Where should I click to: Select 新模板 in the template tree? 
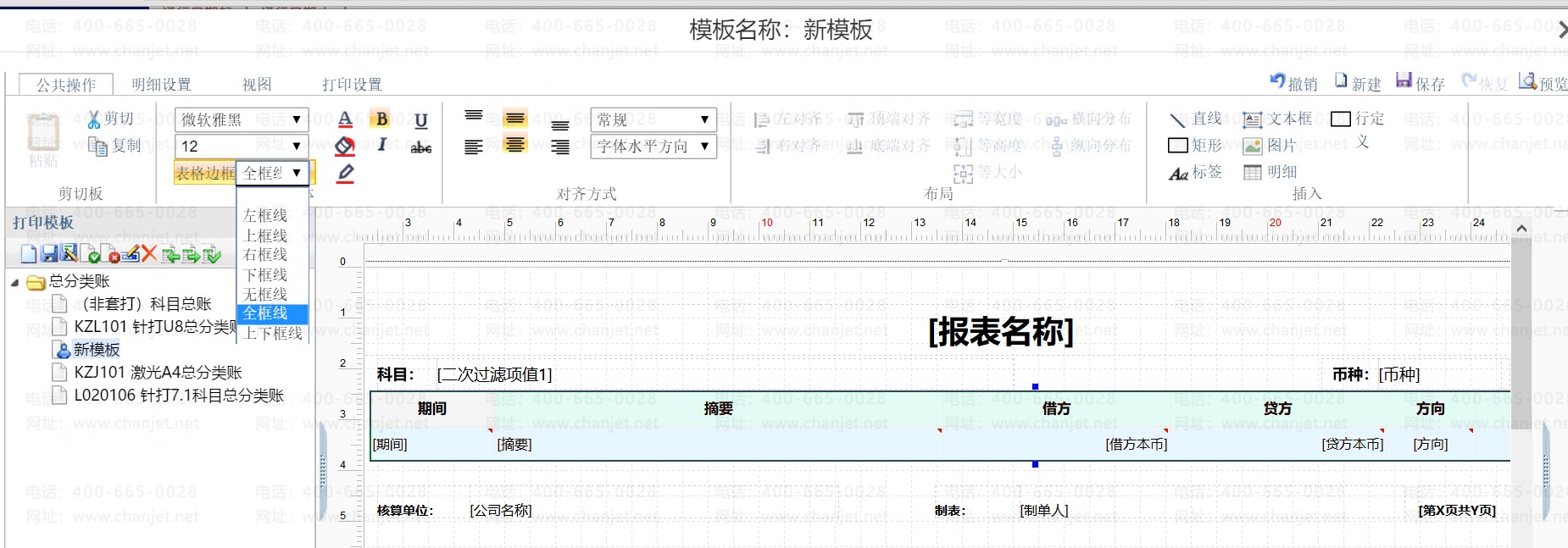pyautogui.click(x=97, y=349)
